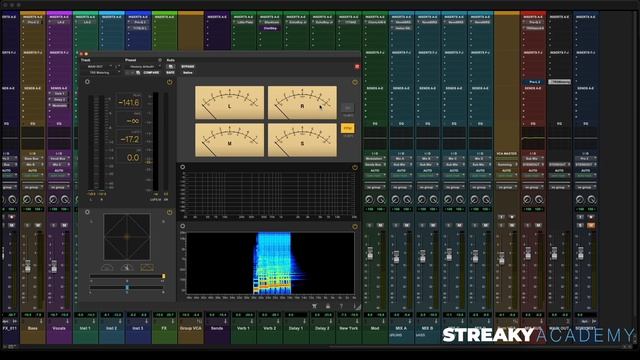Screen dimensions: 640x360
Task: Click SAFE button in the plugin header
Action: (170, 73)
